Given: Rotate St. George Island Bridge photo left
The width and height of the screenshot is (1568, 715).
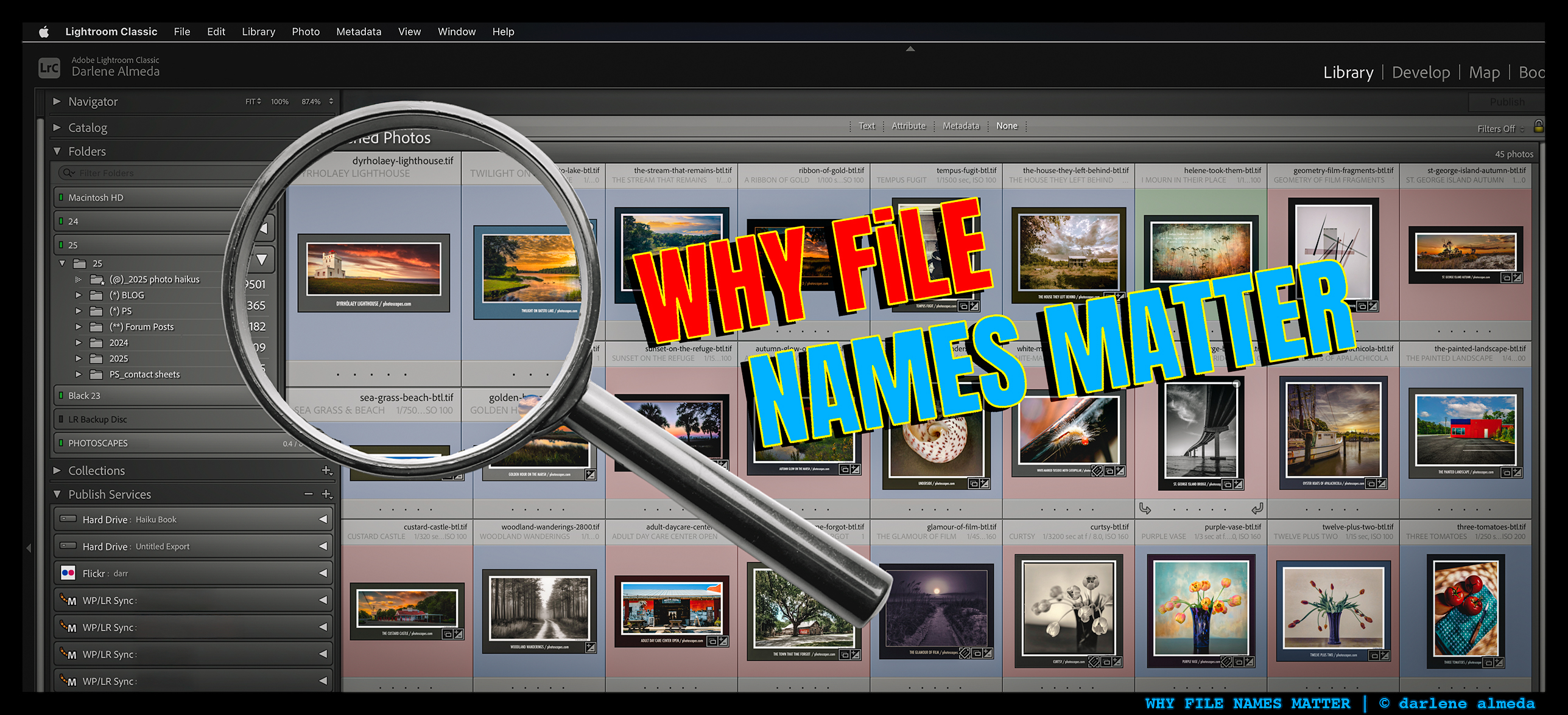Looking at the screenshot, I should (x=1145, y=508).
